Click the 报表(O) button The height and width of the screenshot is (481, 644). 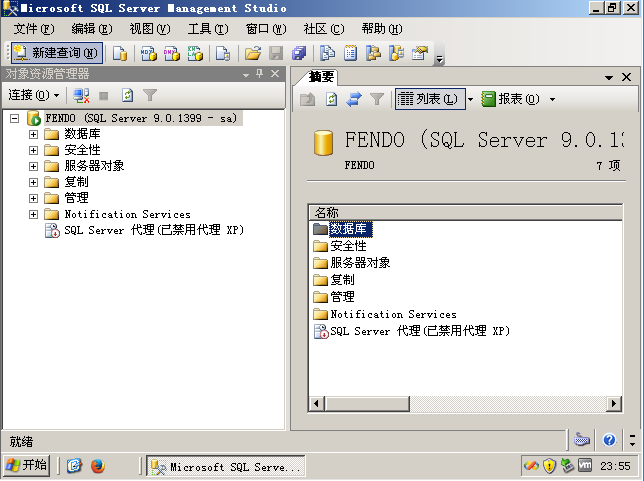[x=511, y=99]
